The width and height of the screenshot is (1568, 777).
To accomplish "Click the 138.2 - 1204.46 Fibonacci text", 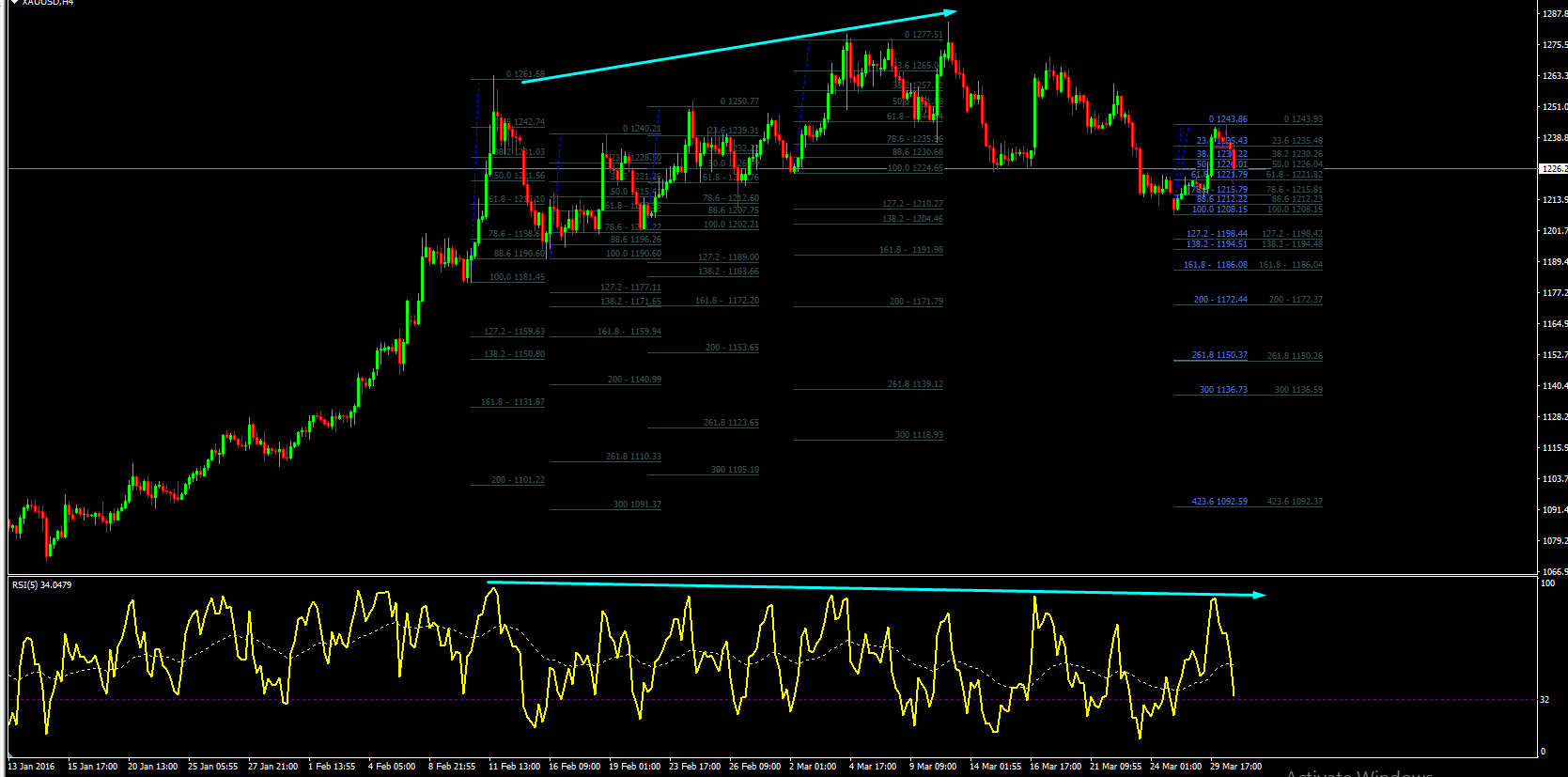I will tap(912, 219).
